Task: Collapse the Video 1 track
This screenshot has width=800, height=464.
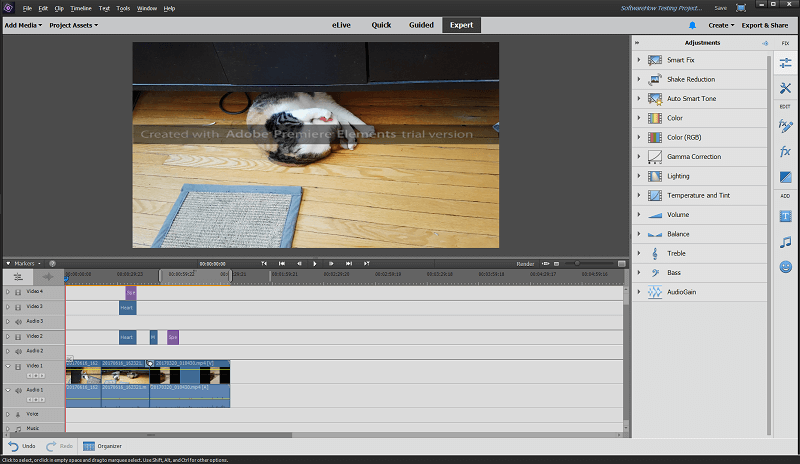Action: point(8,366)
